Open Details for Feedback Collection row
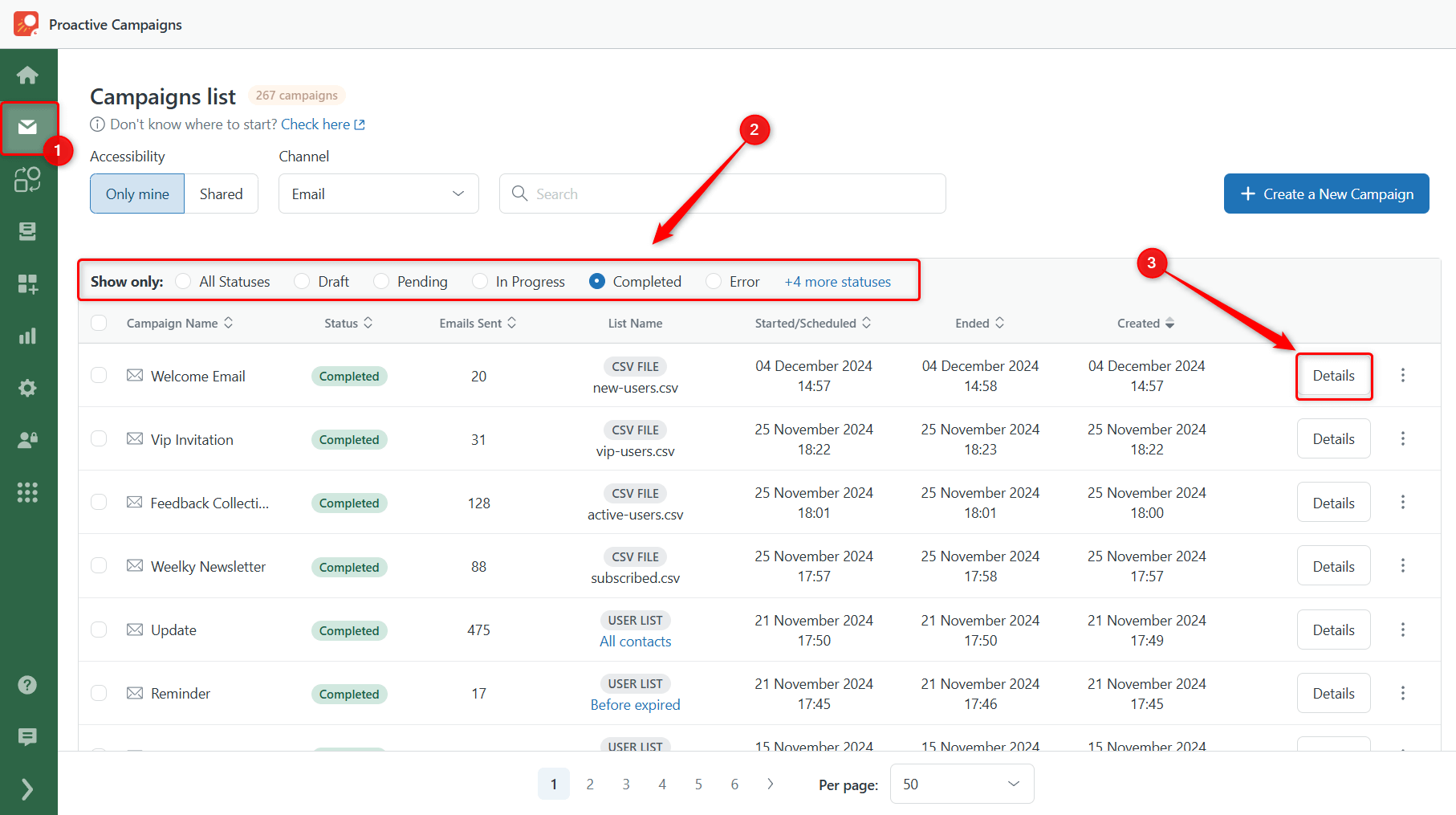Screen dimensions: 1456x815 (1333, 503)
